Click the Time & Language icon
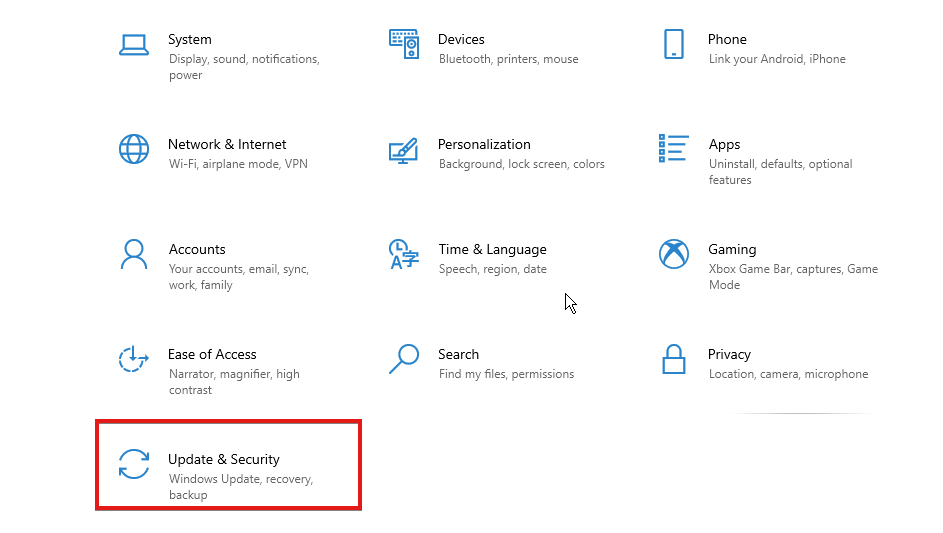 click(404, 254)
